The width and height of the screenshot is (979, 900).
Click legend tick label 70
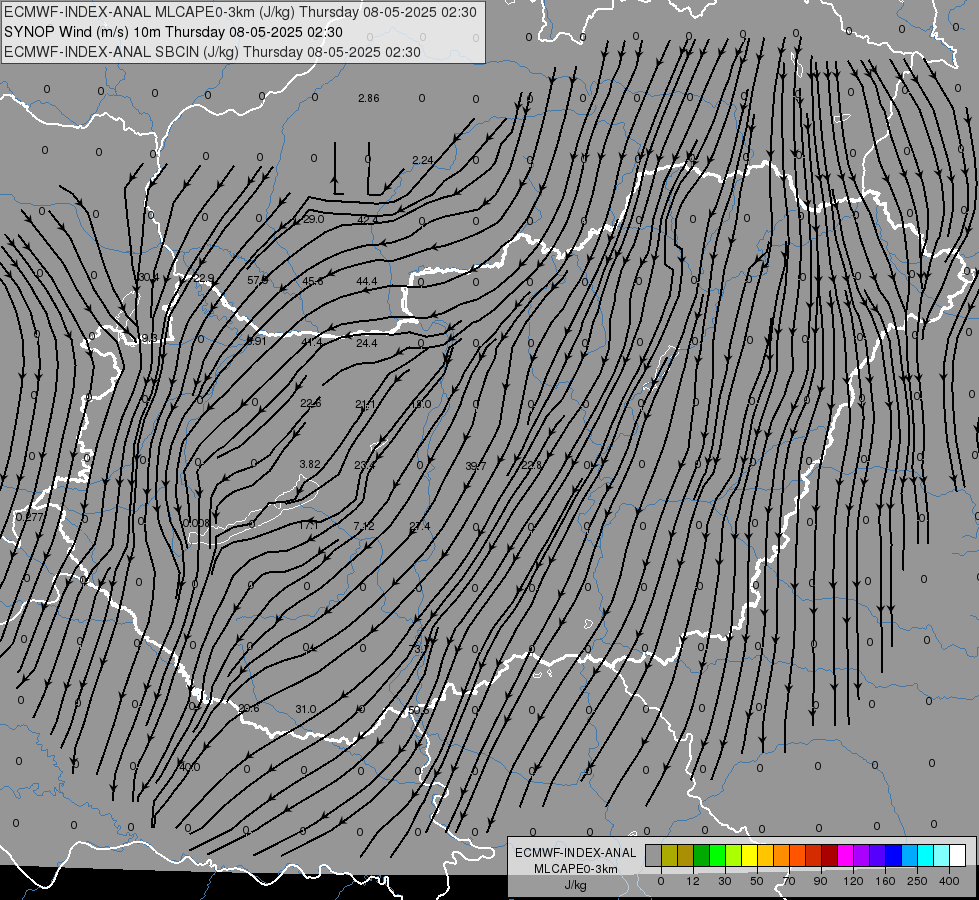pyautogui.click(x=789, y=881)
